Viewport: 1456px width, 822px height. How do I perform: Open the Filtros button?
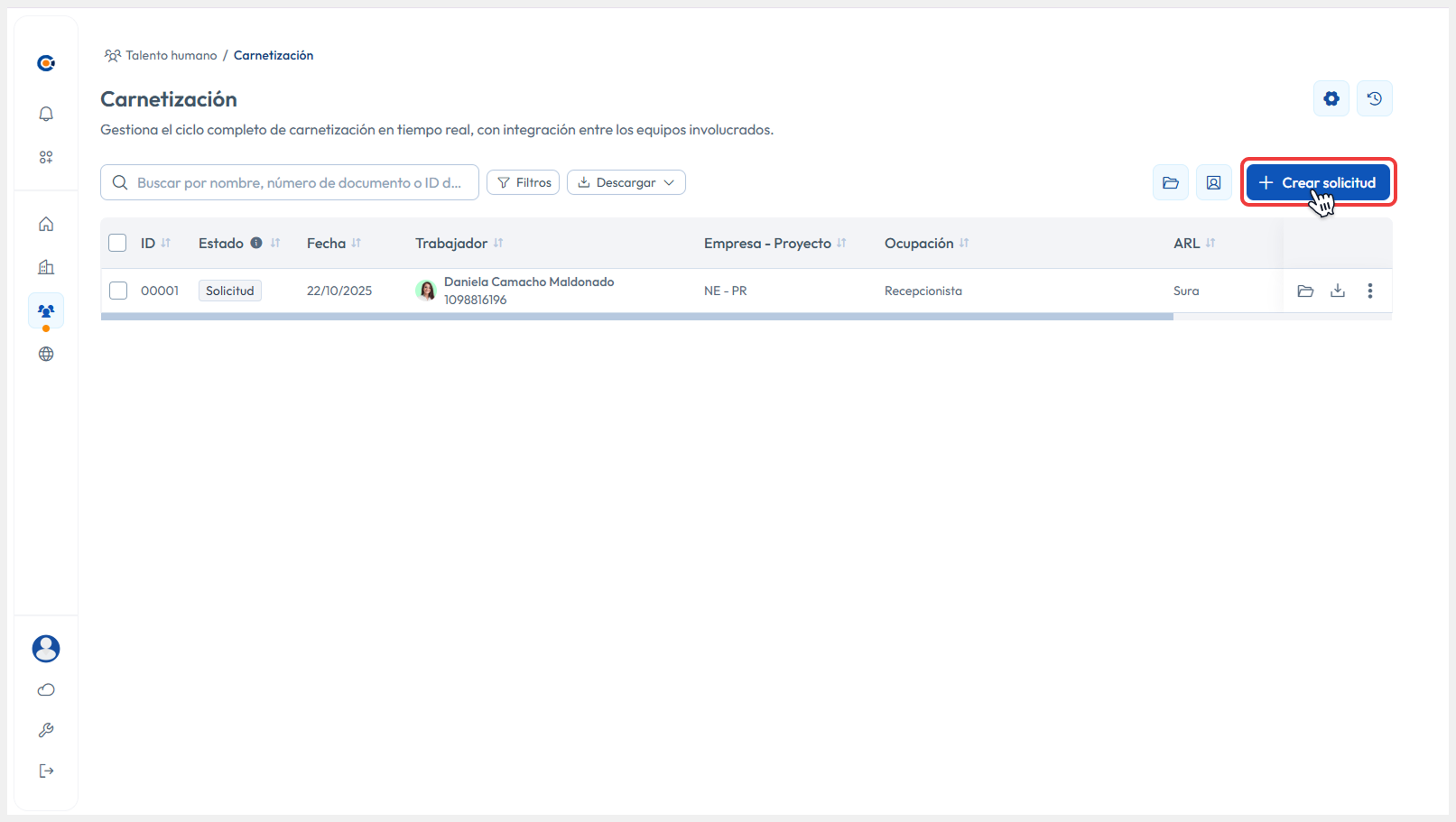click(x=523, y=181)
